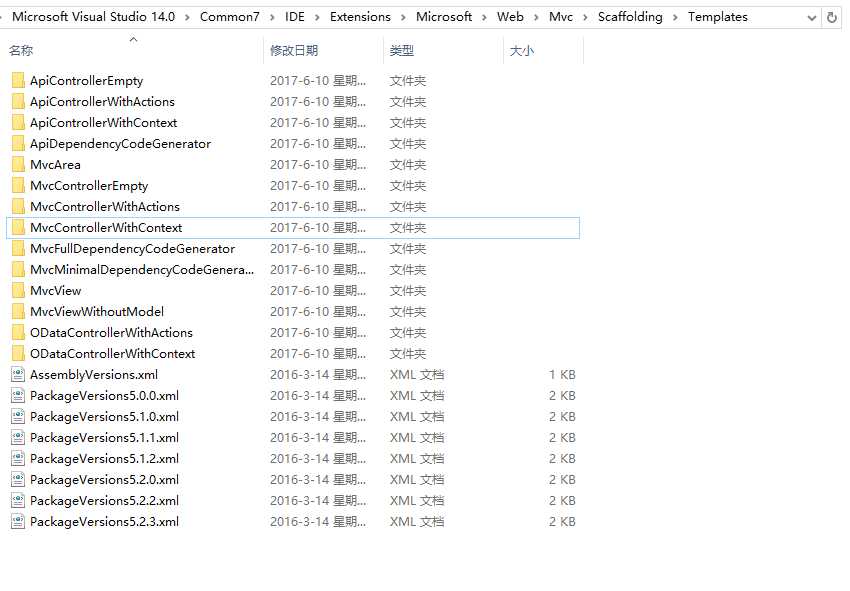The width and height of the screenshot is (850, 591).
Task: Go to the Scaffolding breadcrumb
Action: pos(630,17)
